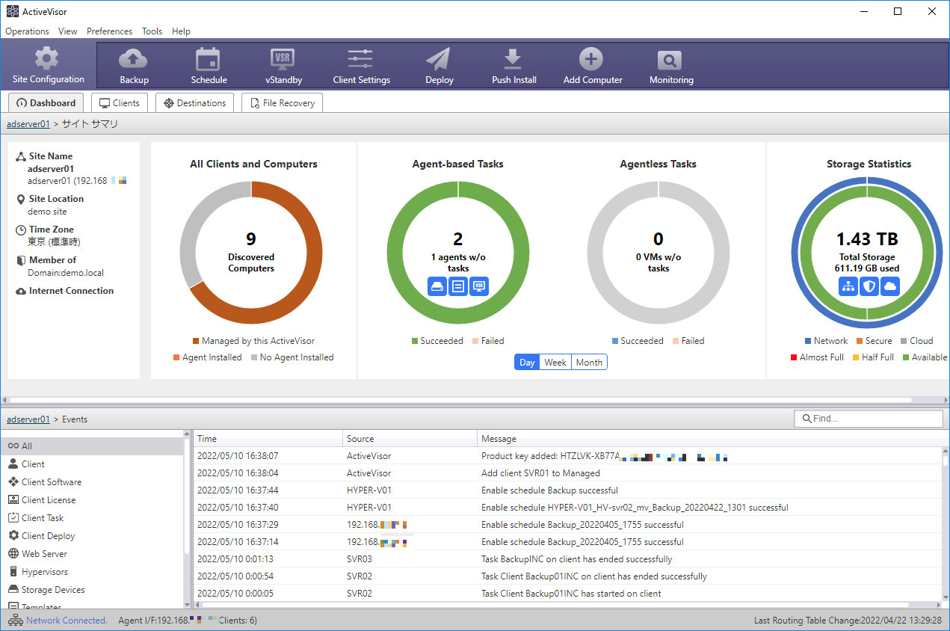The image size is (950, 631).
Task: Click the list icon in Agent-based Tasks
Action: (x=458, y=286)
